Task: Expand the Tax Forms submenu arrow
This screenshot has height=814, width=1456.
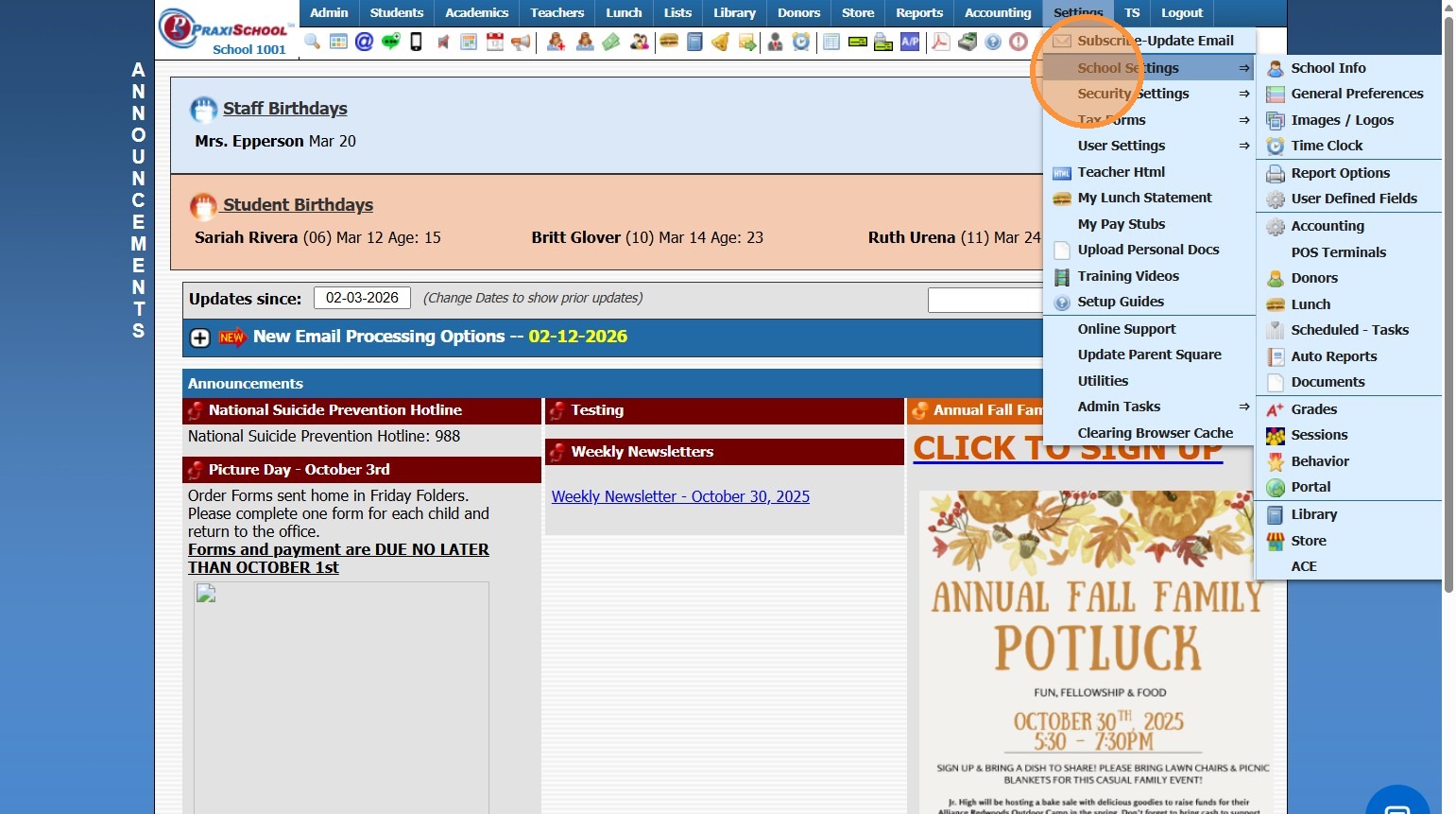Action: click(x=1244, y=120)
